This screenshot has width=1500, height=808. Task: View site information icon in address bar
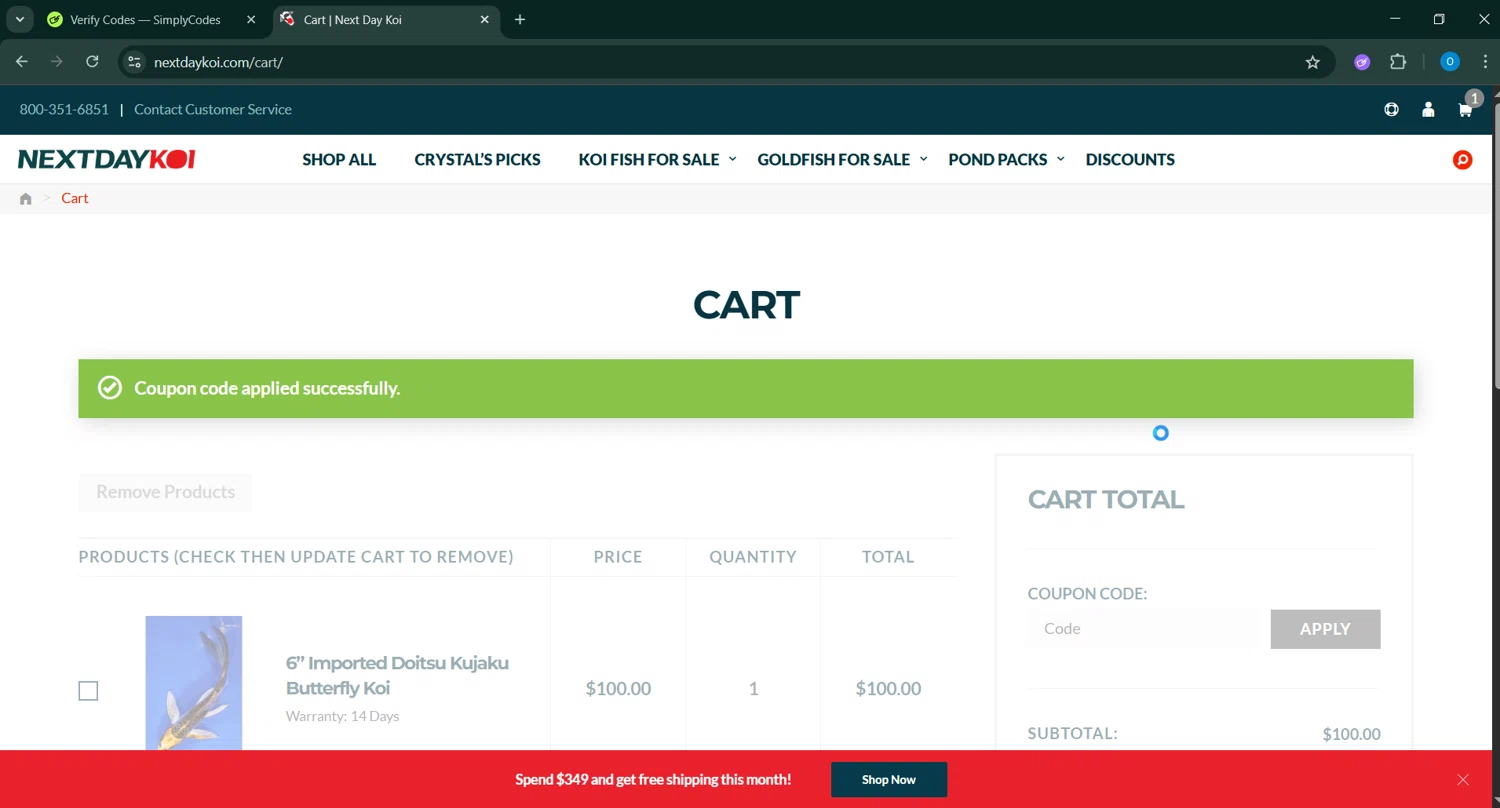(x=134, y=62)
